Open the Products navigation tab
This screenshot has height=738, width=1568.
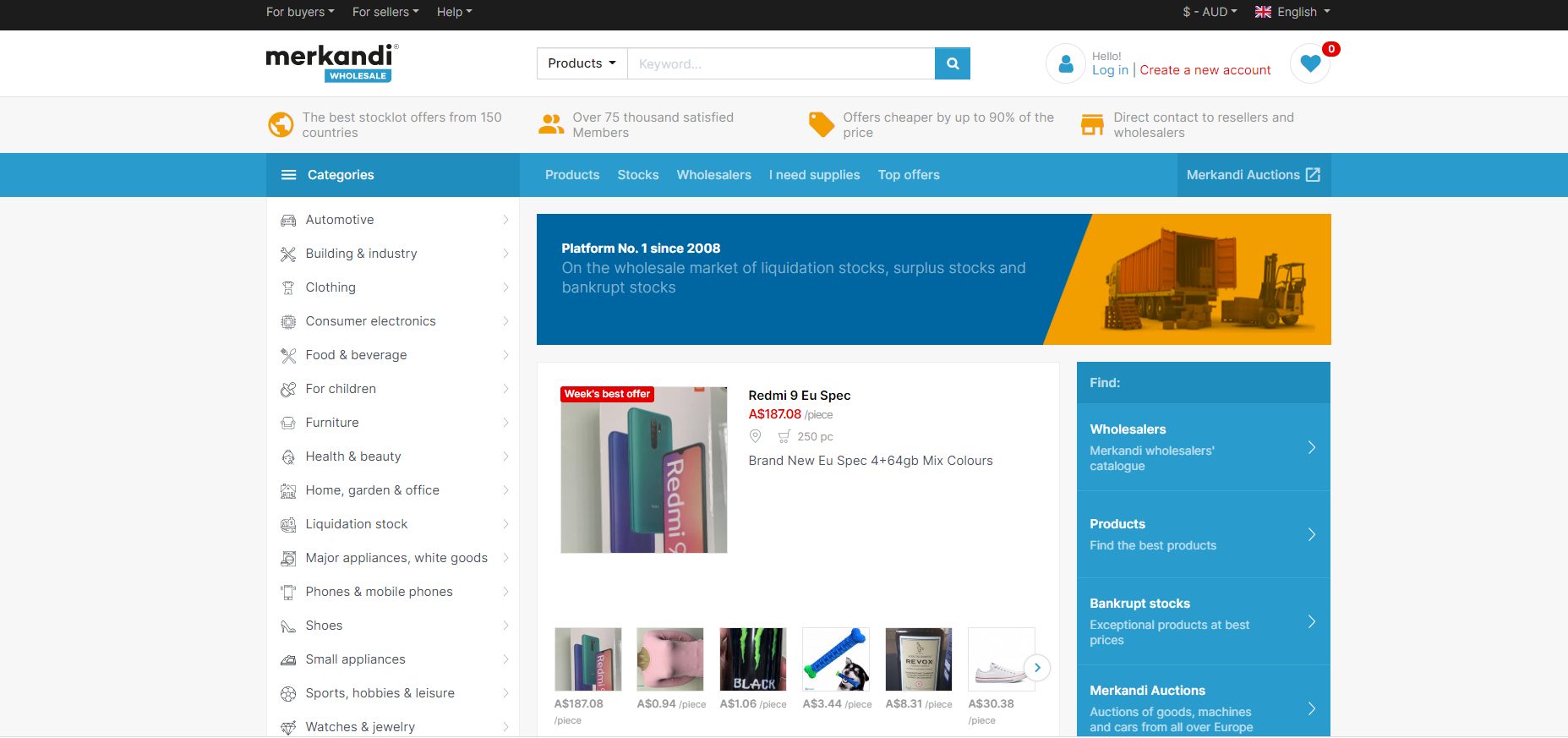(x=572, y=175)
